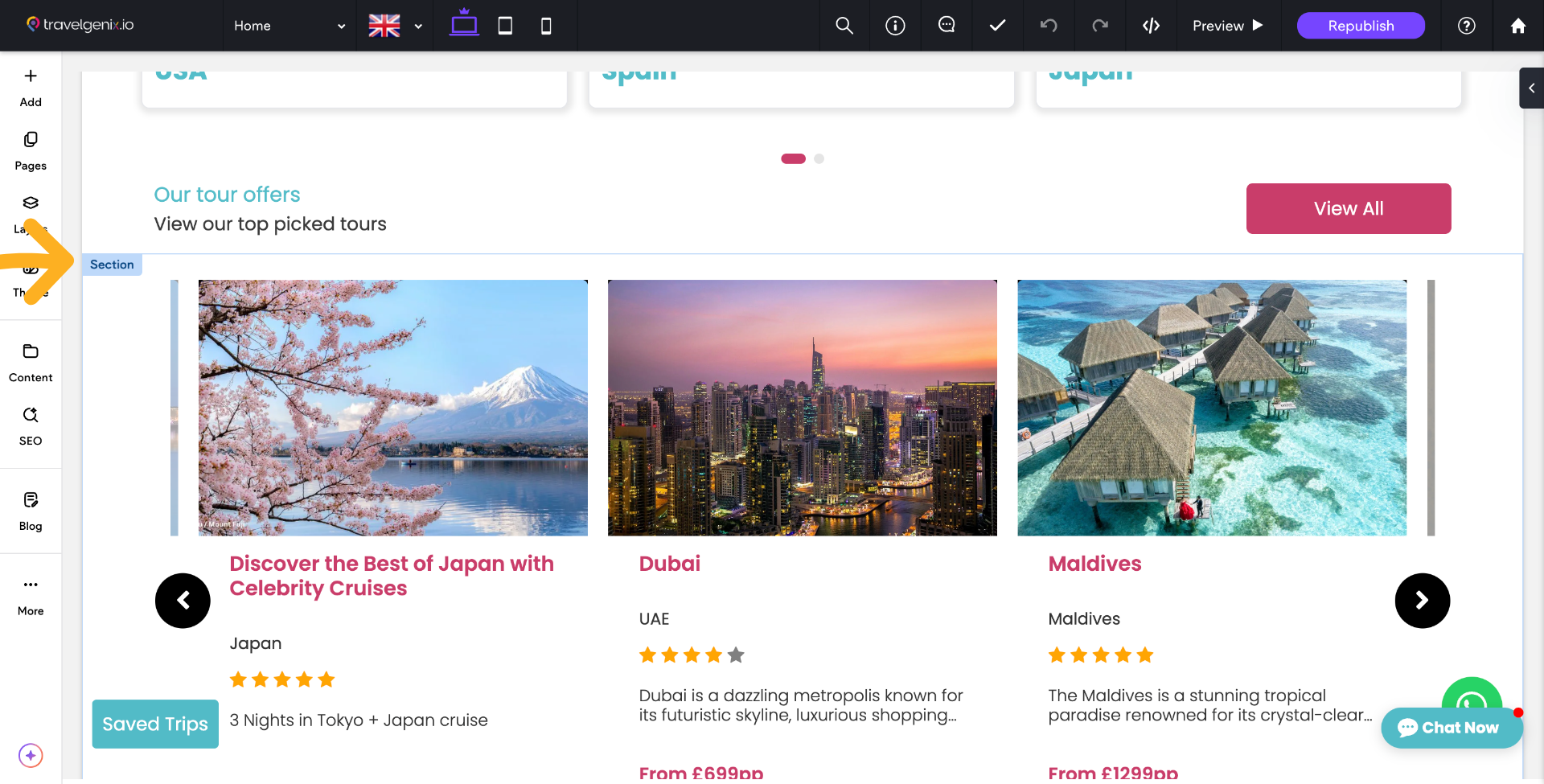The height and width of the screenshot is (784, 1544).
Task: Open the code editor icon
Action: (1151, 26)
